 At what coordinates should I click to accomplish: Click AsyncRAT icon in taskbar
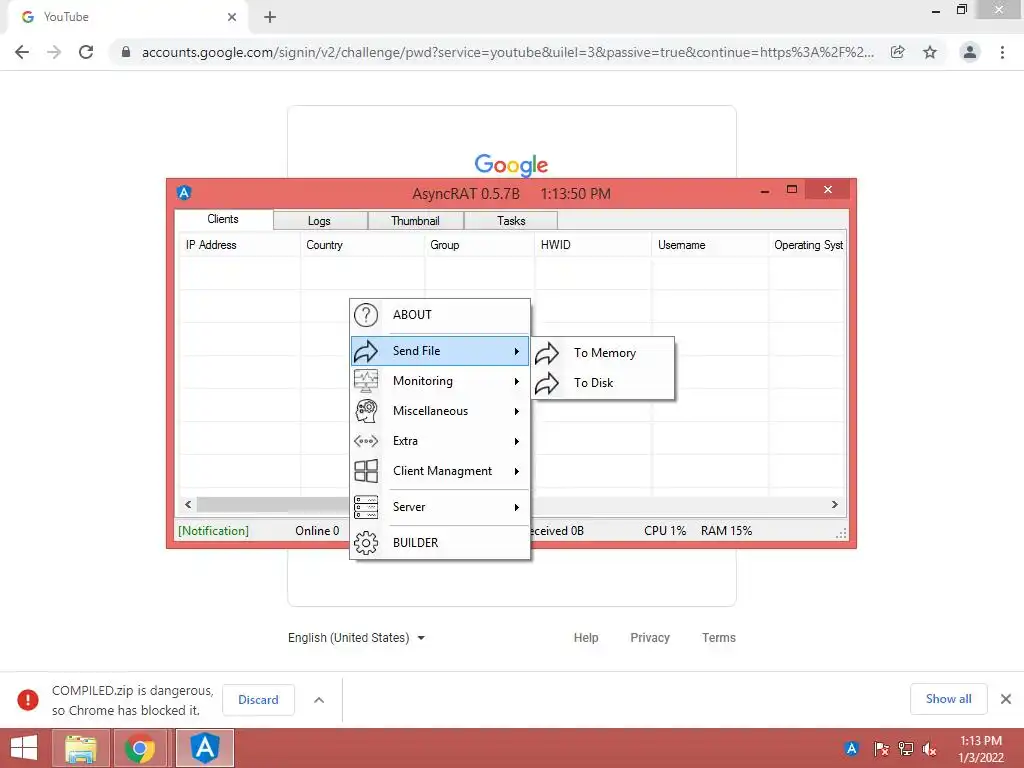pyautogui.click(x=204, y=748)
